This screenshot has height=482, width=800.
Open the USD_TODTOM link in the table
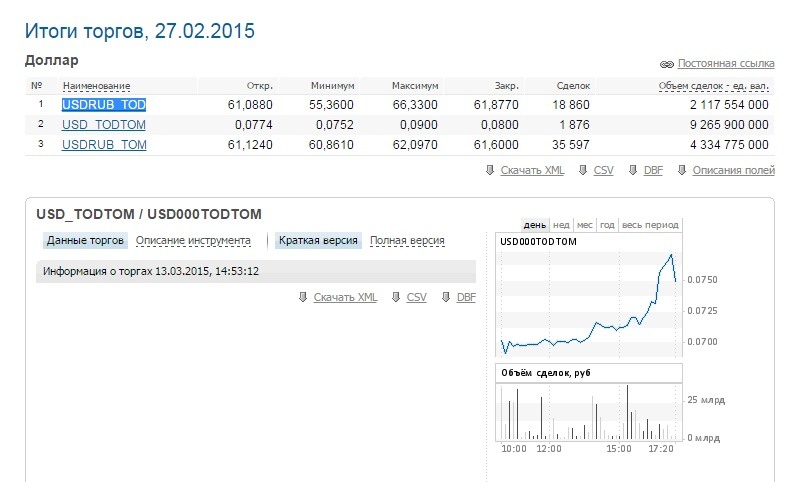[104, 125]
